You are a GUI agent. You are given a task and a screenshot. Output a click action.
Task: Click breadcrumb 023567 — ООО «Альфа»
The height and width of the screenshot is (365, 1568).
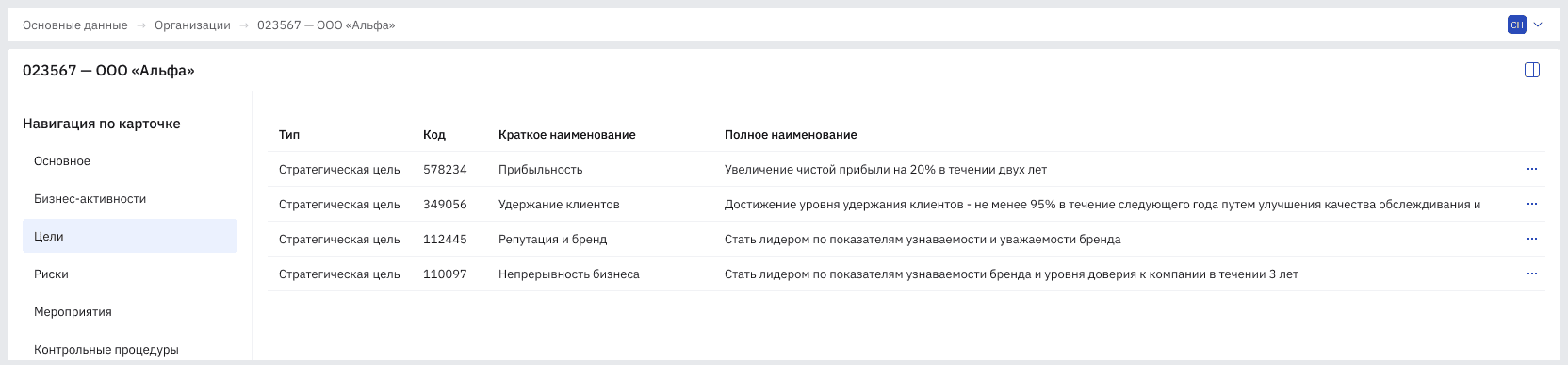(326, 25)
